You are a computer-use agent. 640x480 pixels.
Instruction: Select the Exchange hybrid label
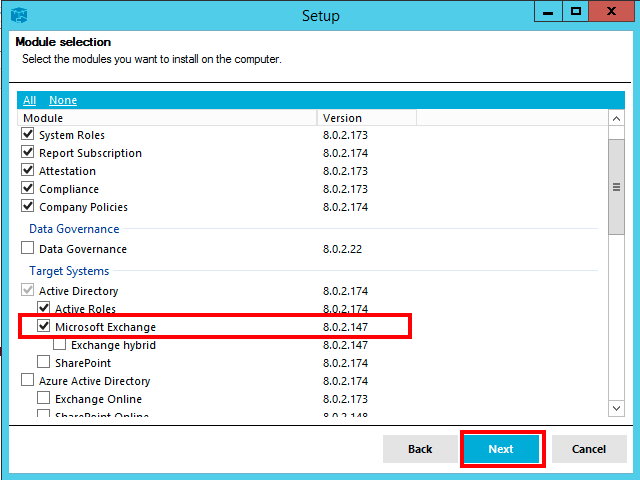(113, 345)
